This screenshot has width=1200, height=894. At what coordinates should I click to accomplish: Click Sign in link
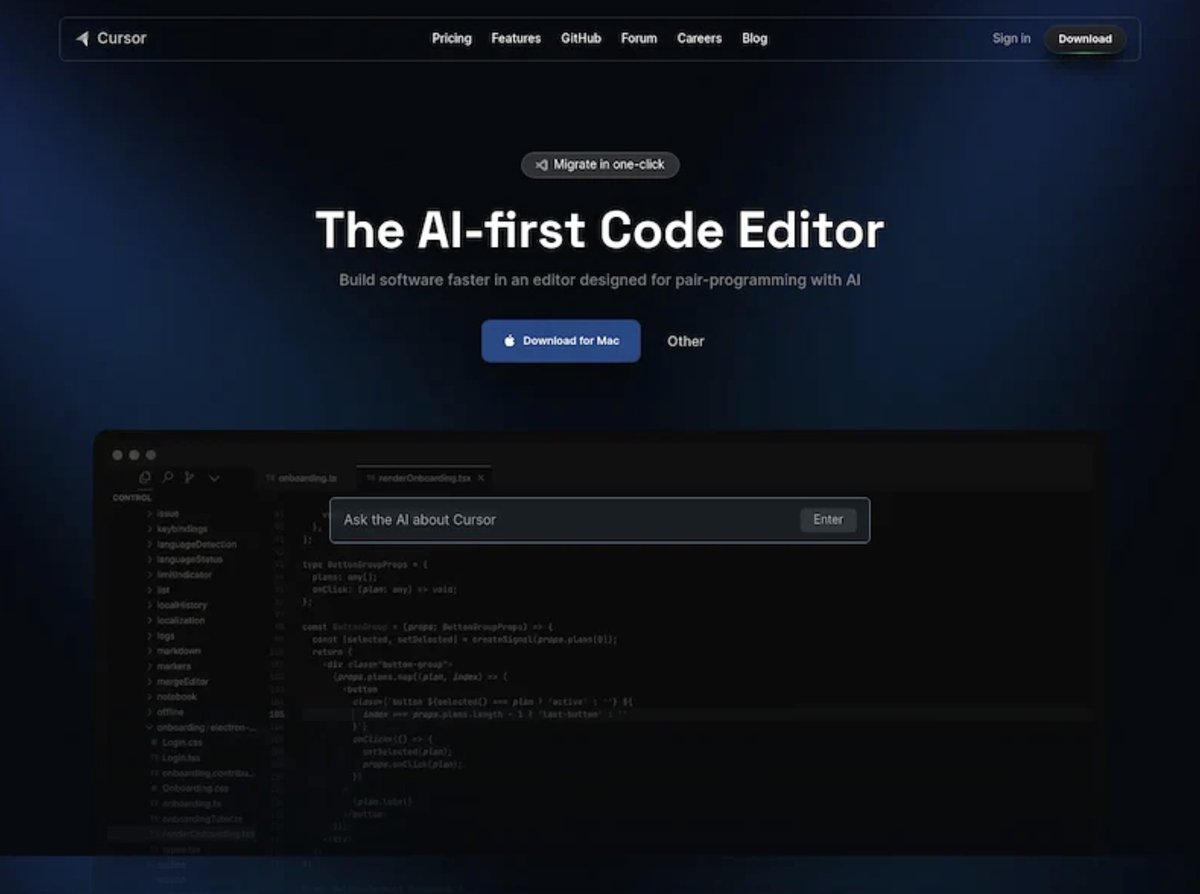[1011, 39]
